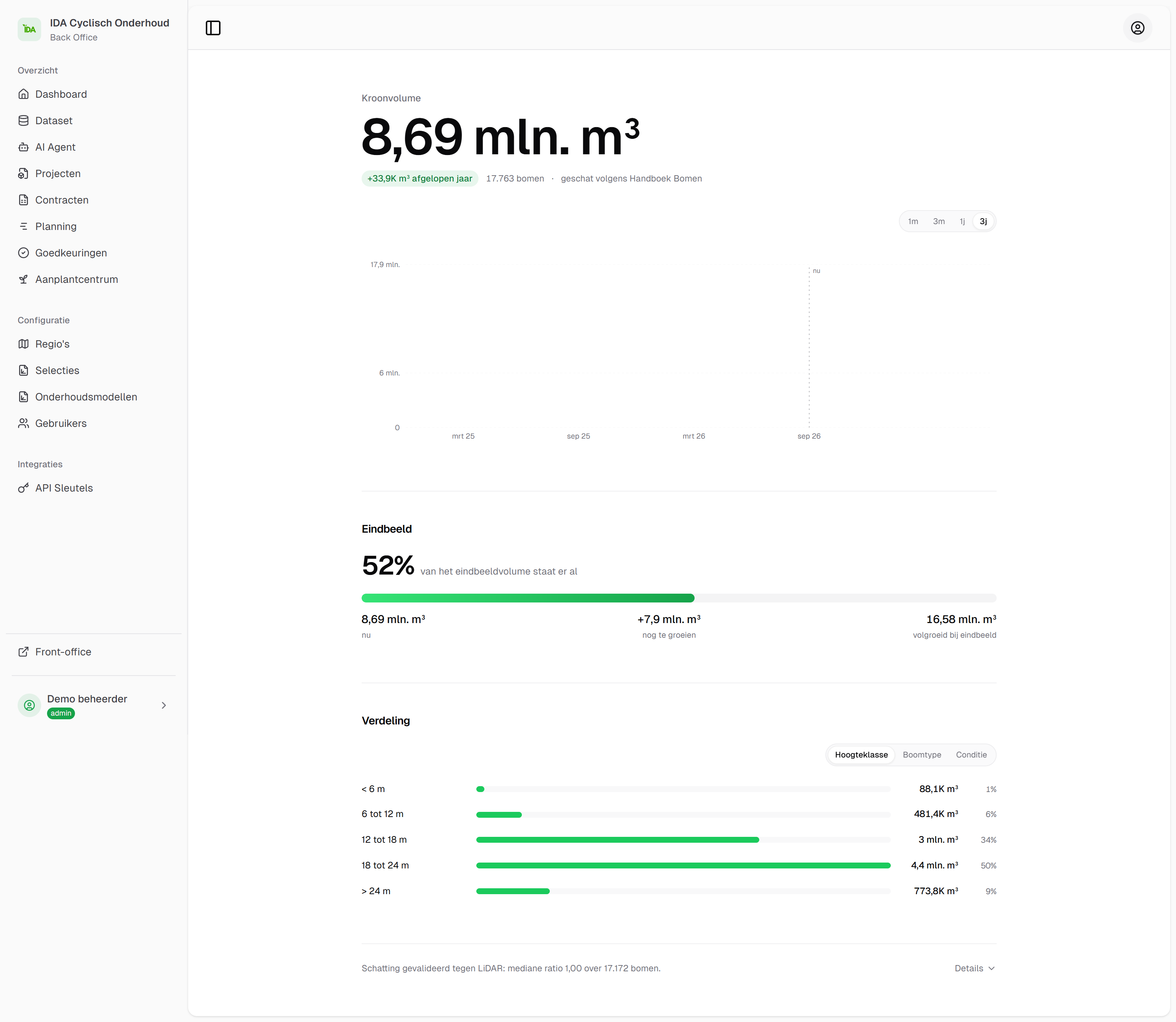Click the Front-office external link icon
Image resolution: width=1176 pixels, height=1022 pixels.
click(x=24, y=652)
